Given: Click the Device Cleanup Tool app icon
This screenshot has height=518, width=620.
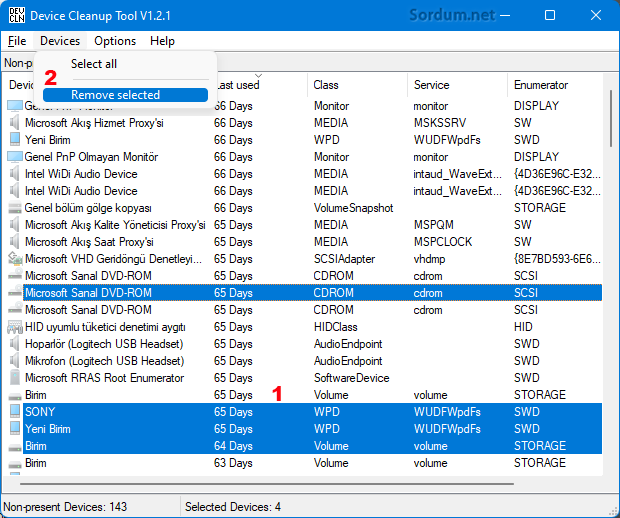Looking at the screenshot, I should coord(16,15).
